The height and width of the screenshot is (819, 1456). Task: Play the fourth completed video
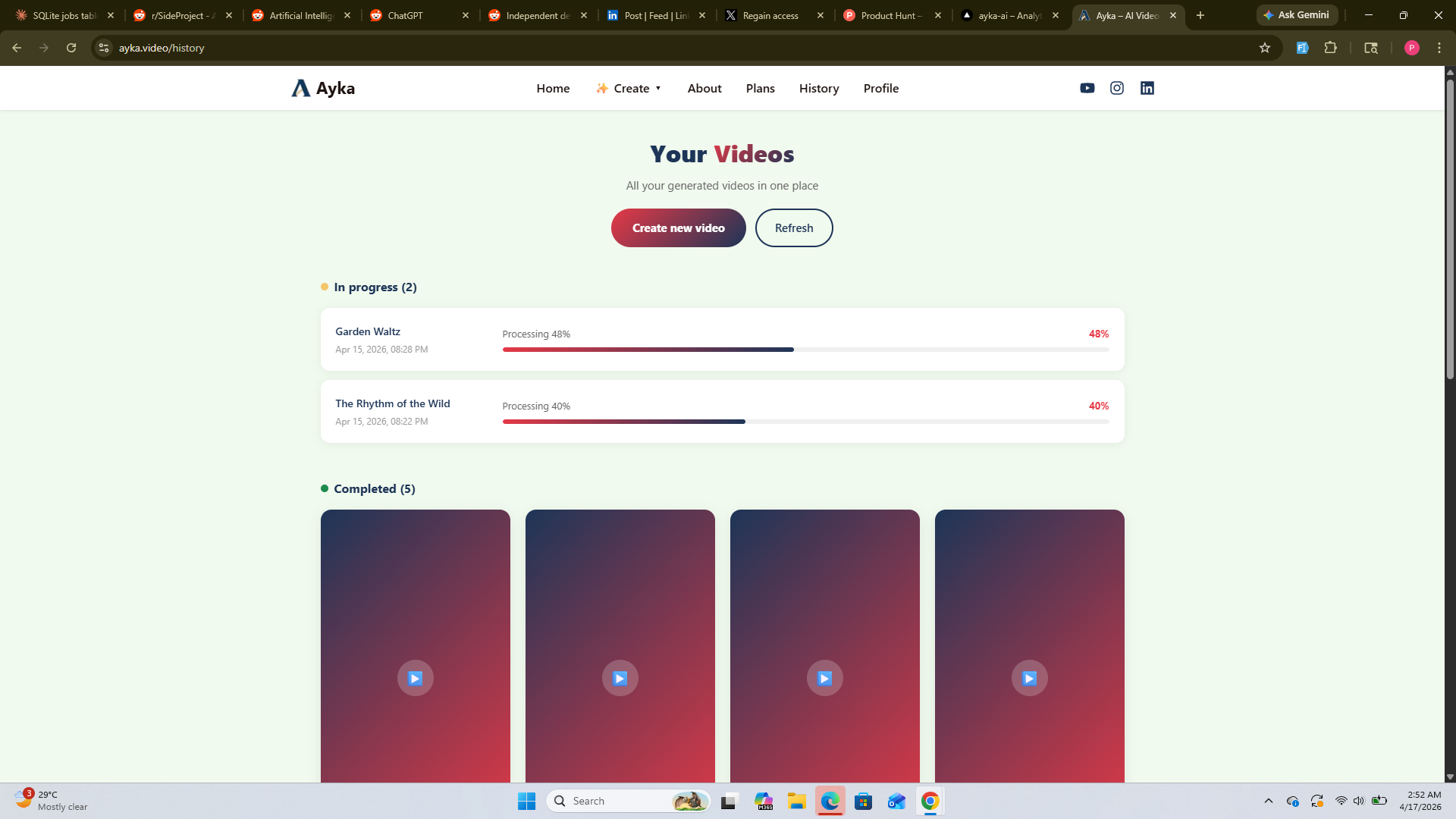1029,678
